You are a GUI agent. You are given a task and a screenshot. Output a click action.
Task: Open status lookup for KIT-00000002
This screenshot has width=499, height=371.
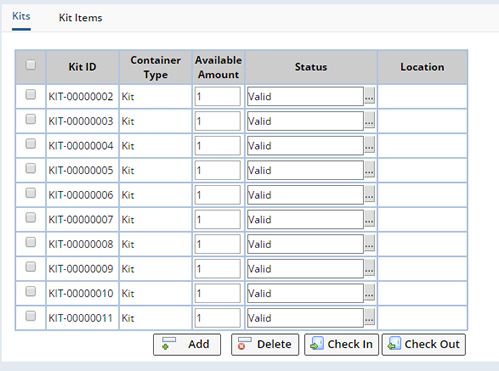pos(369,96)
